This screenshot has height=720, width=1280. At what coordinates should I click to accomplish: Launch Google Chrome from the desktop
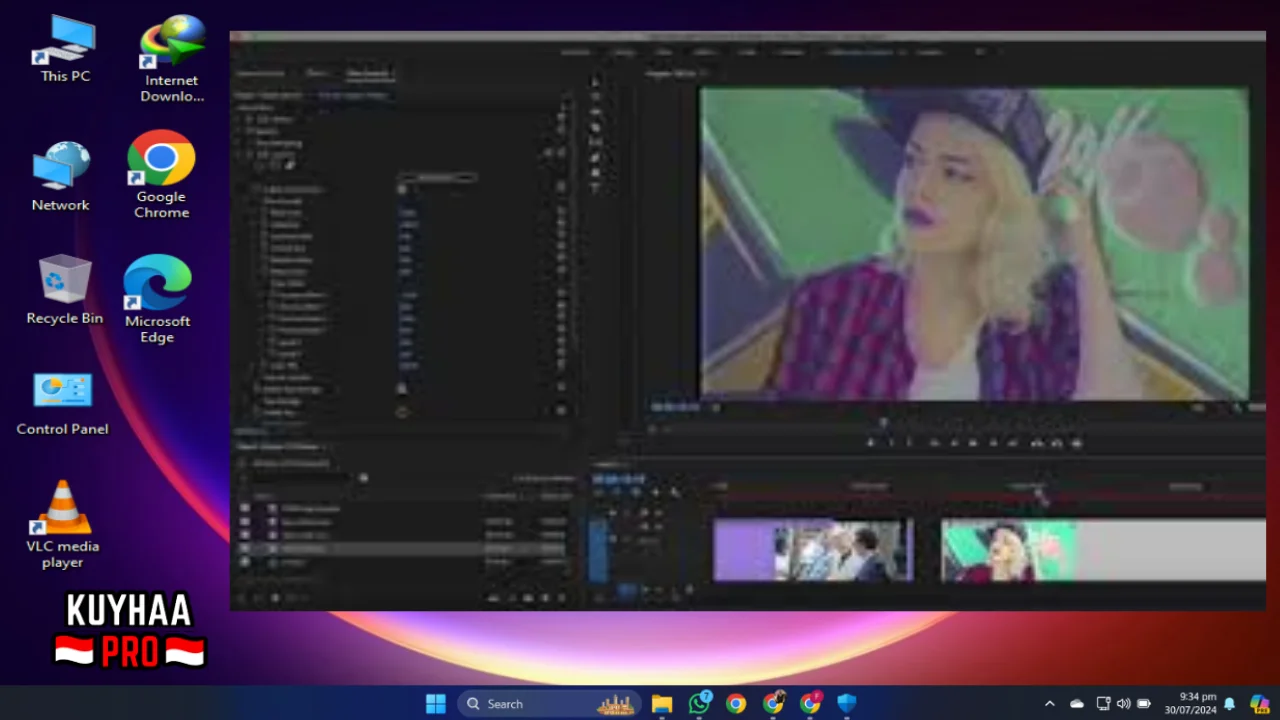tap(161, 174)
